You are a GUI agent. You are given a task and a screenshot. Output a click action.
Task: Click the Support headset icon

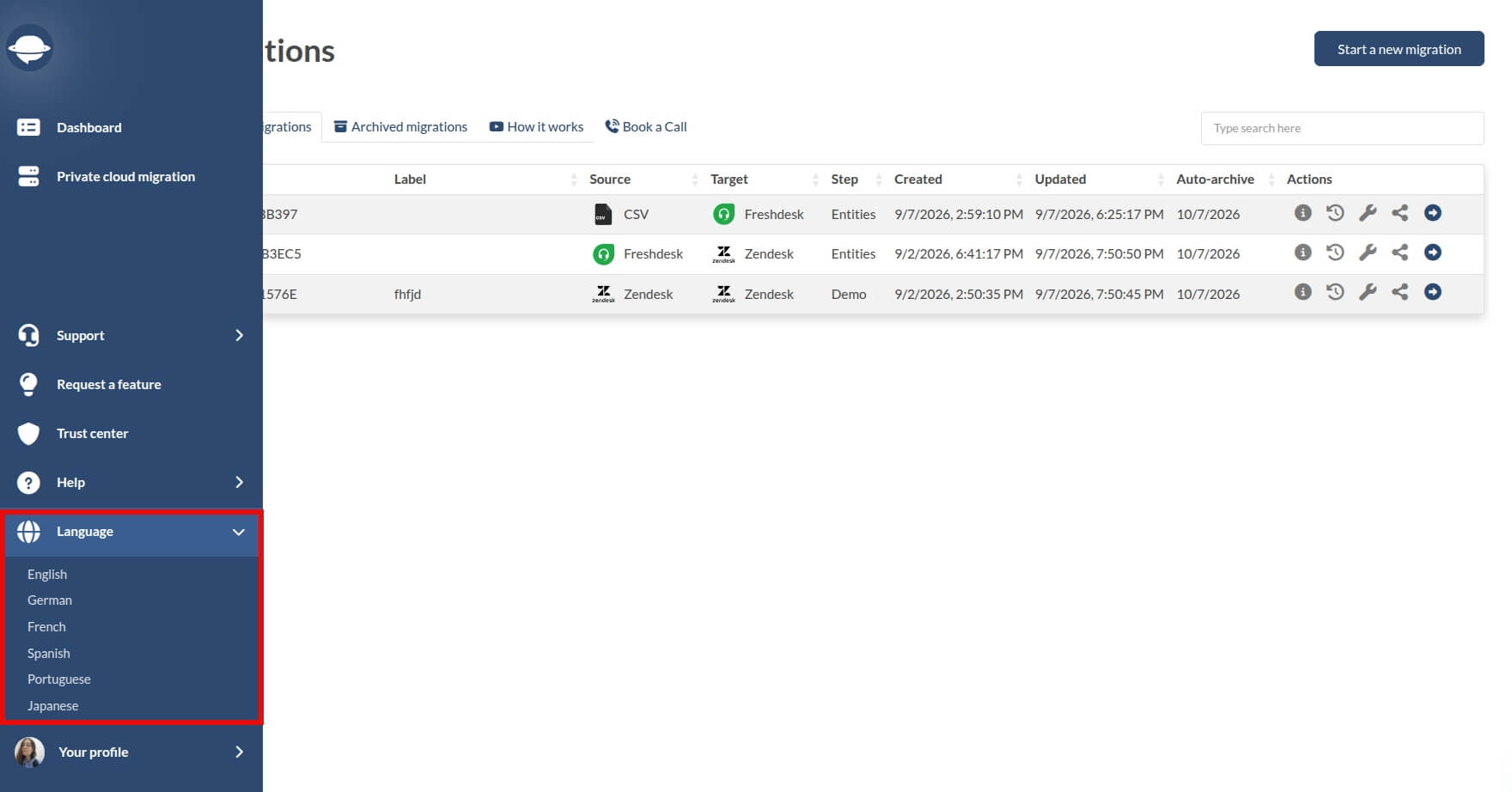(x=28, y=335)
